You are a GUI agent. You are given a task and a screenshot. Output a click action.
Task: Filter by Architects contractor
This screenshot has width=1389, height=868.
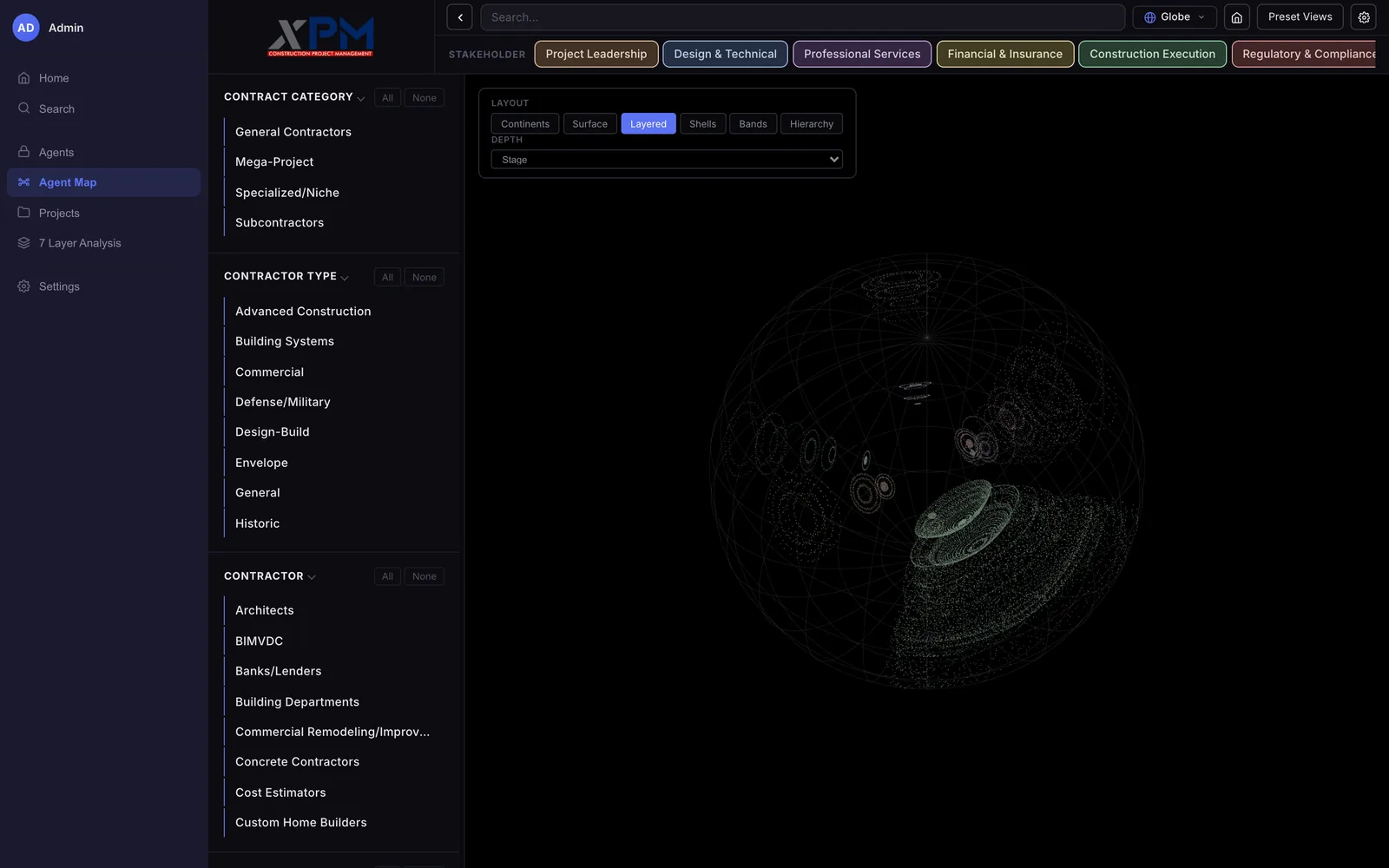point(265,610)
